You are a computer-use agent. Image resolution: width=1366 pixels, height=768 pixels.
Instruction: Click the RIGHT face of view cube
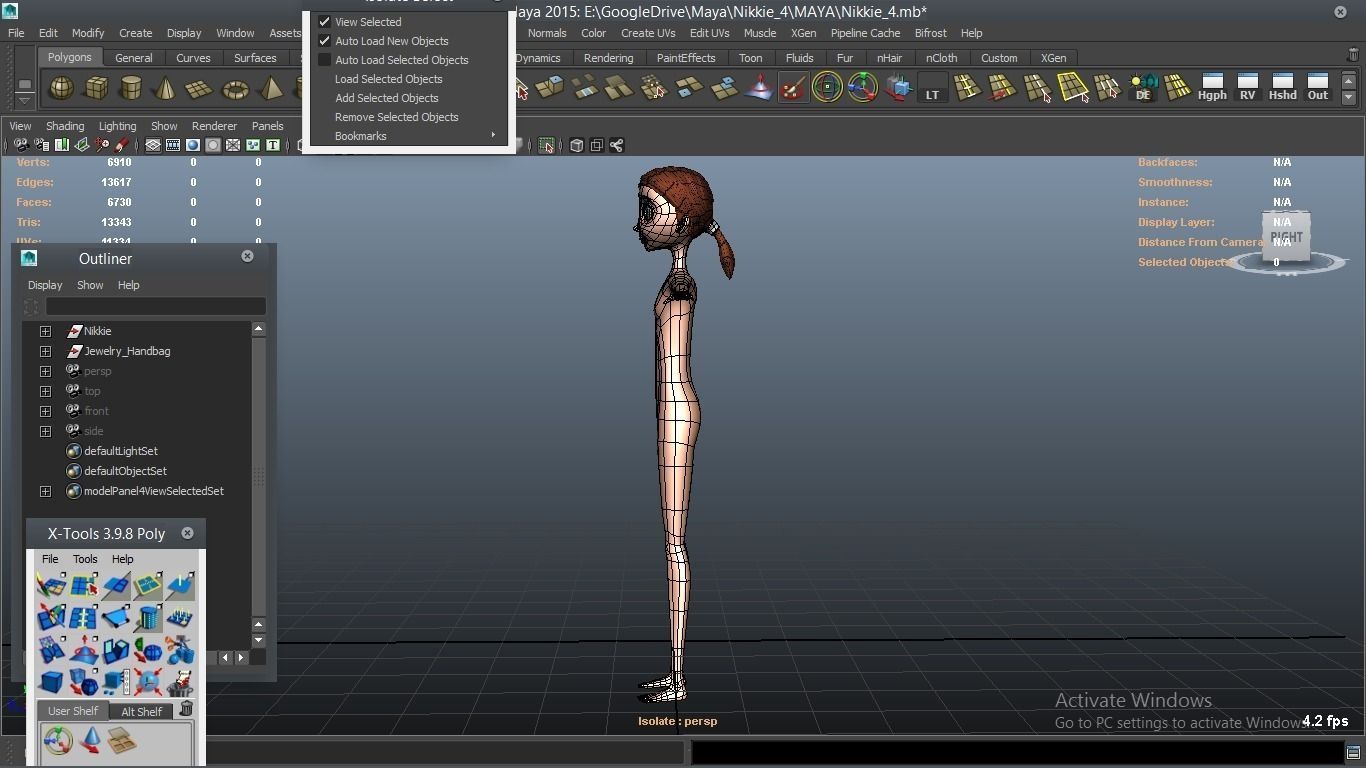1286,237
